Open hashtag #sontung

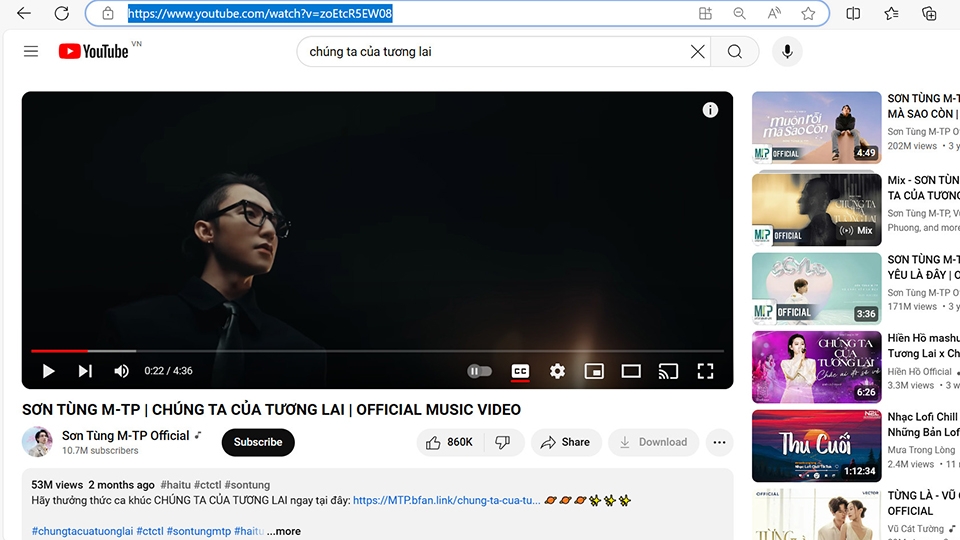click(x=247, y=485)
